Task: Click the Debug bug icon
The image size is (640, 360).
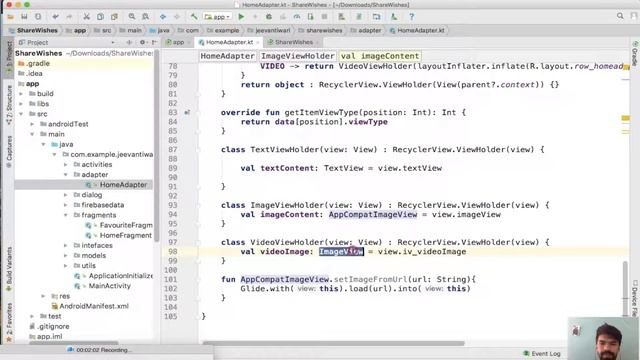Action: click(x=269, y=17)
